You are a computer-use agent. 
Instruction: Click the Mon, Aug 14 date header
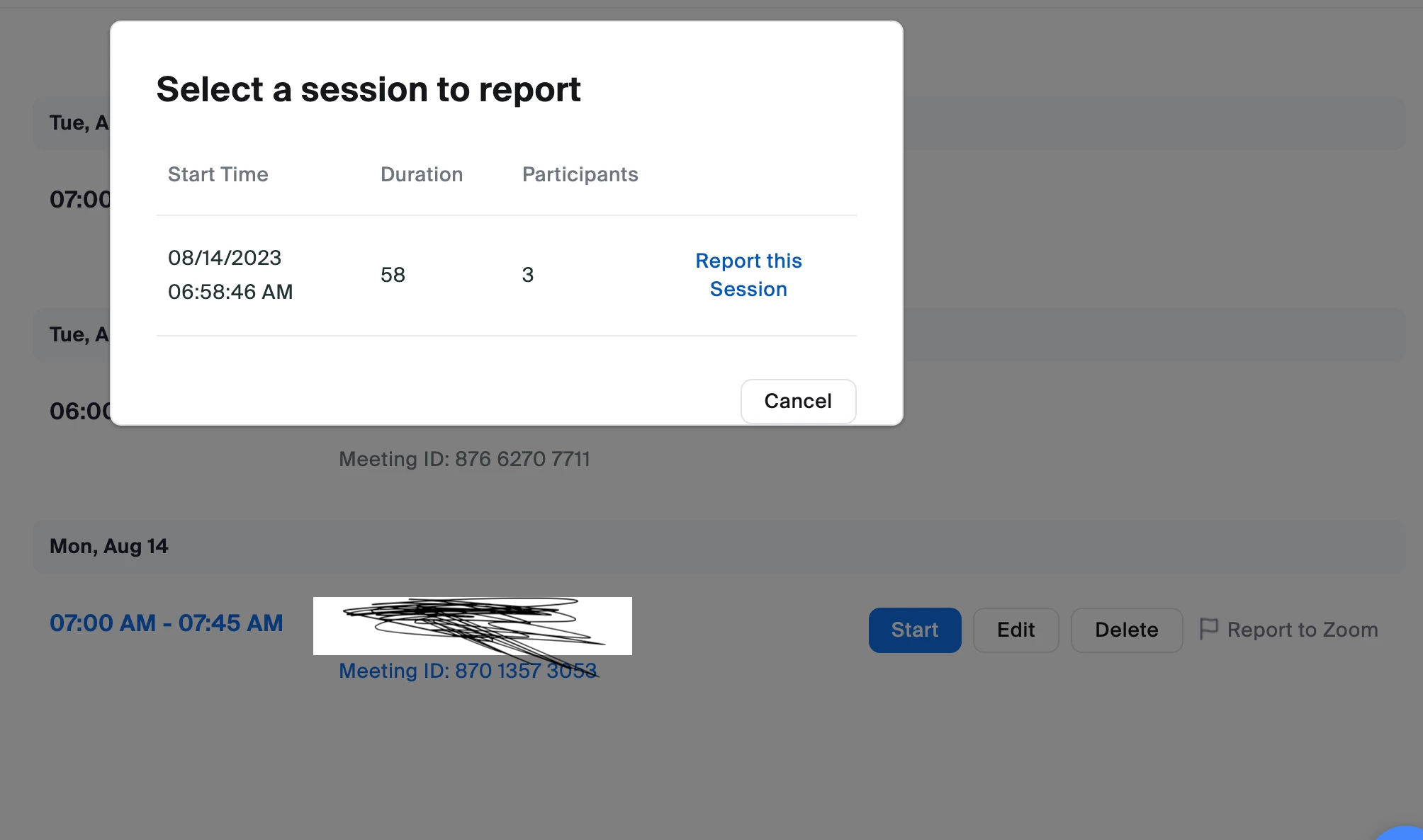pos(108,546)
